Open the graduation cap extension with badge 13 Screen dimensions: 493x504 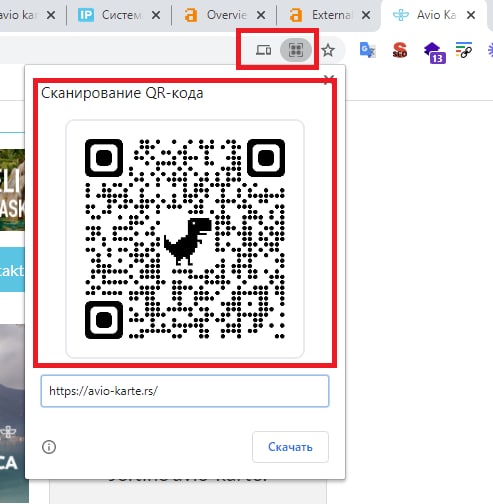click(x=434, y=53)
